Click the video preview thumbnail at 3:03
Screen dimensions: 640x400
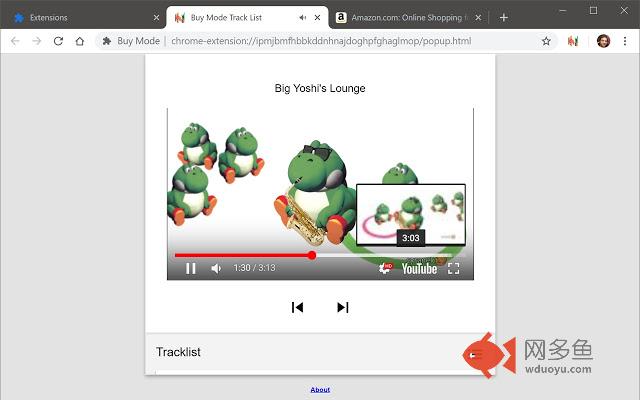click(x=411, y=215)
